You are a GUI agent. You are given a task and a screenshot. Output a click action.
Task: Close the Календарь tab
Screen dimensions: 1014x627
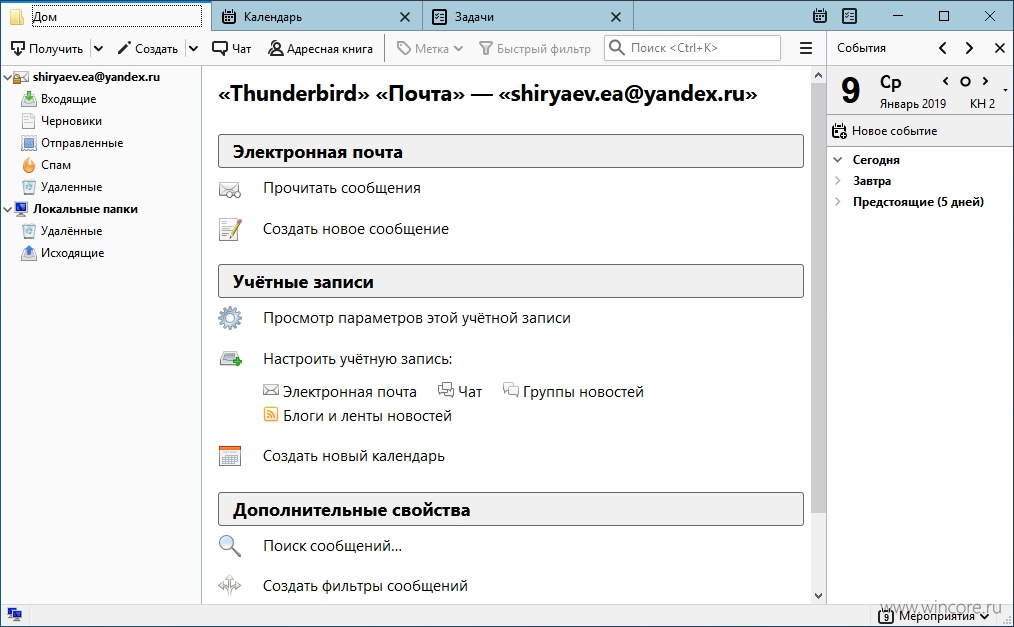point(405,17)
